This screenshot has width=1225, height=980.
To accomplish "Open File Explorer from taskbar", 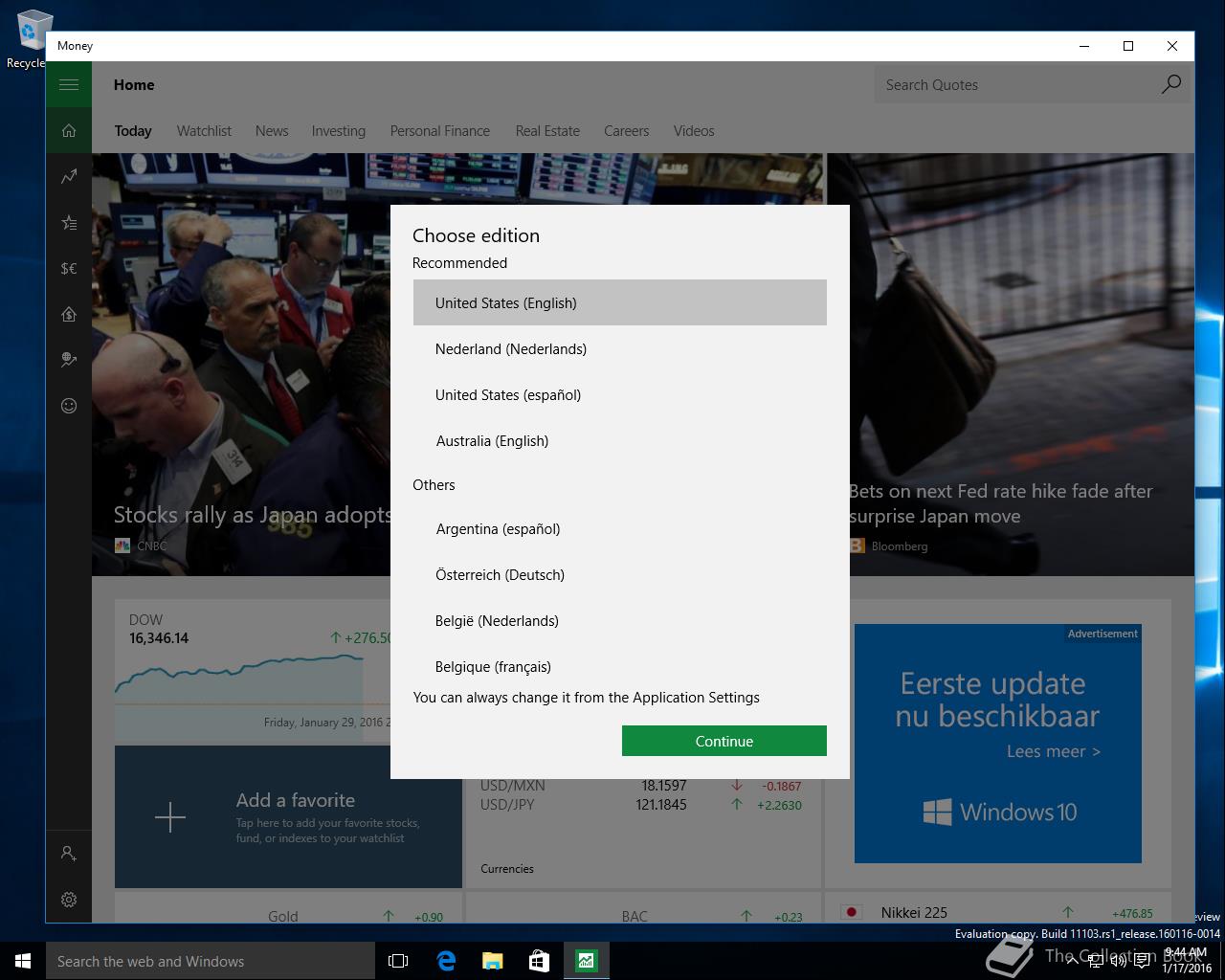I will tap(492, 961).
